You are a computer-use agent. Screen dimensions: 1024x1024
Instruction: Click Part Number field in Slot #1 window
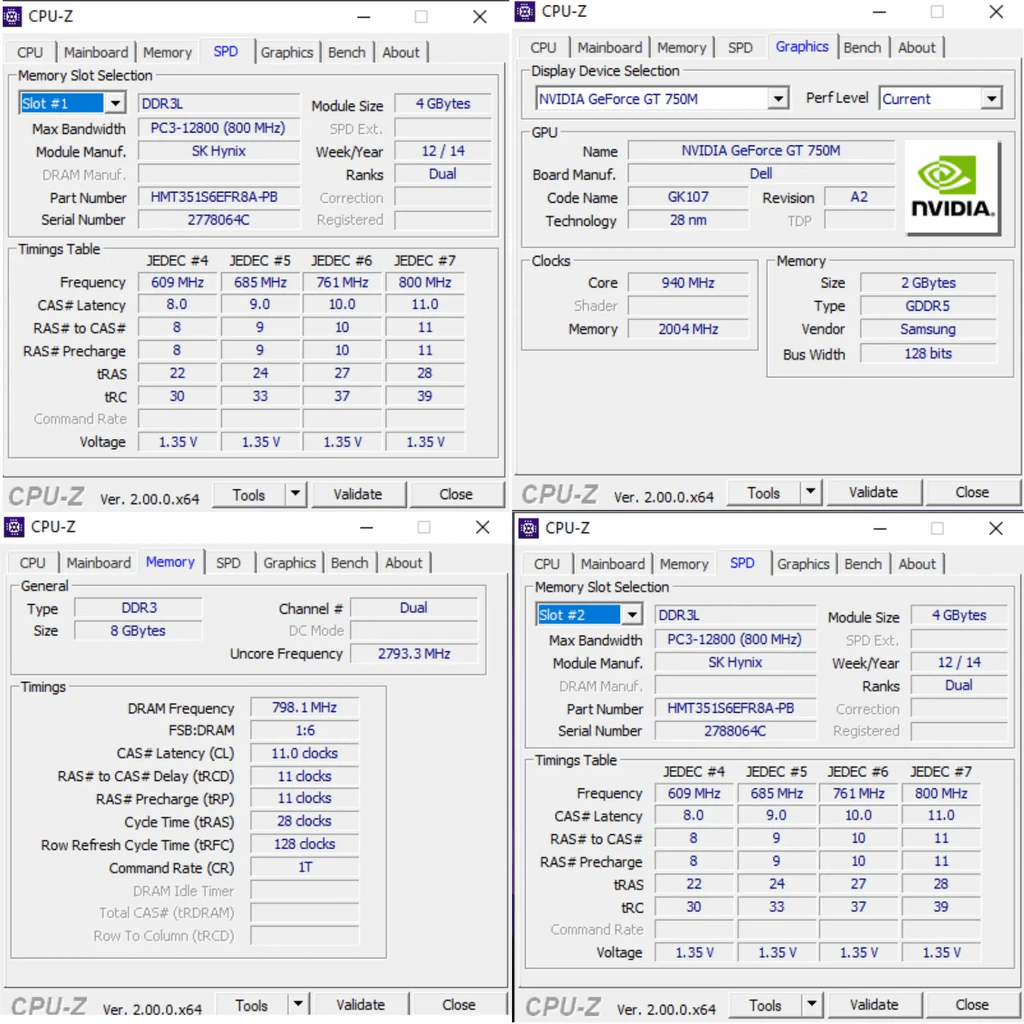point(219,197)
